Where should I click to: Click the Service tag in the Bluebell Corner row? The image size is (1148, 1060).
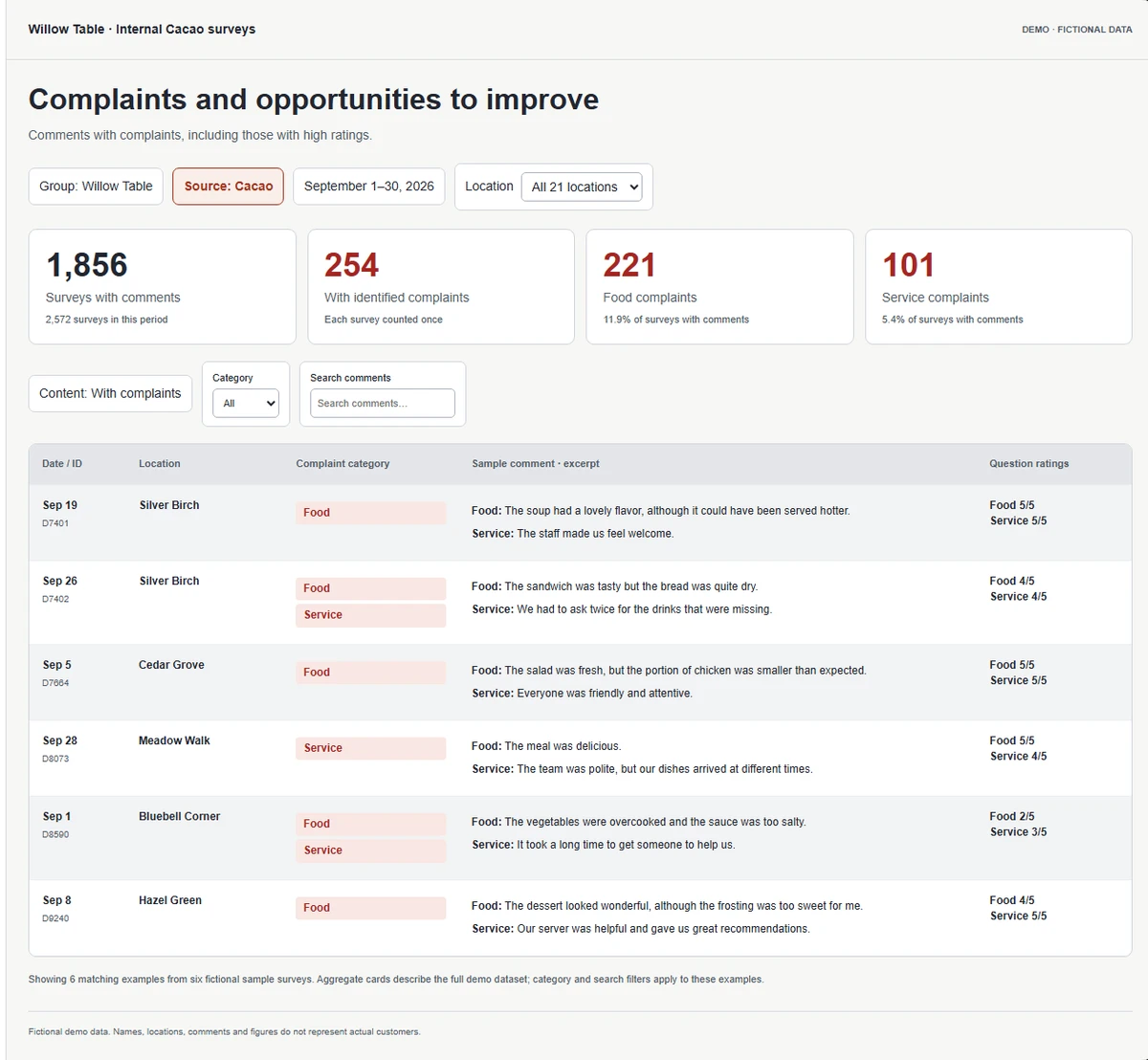370,850
